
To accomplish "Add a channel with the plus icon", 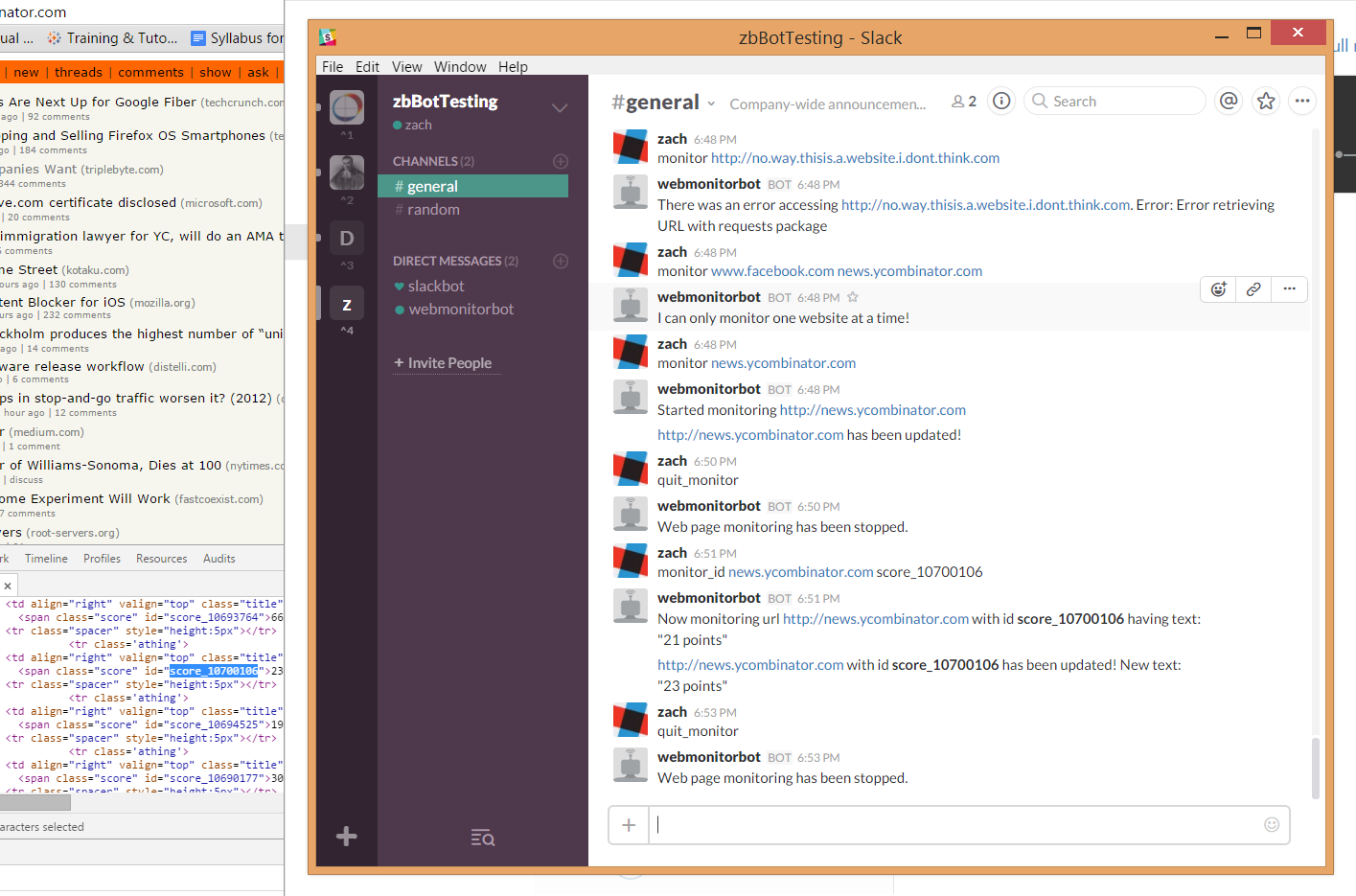I will coord(561,161).
